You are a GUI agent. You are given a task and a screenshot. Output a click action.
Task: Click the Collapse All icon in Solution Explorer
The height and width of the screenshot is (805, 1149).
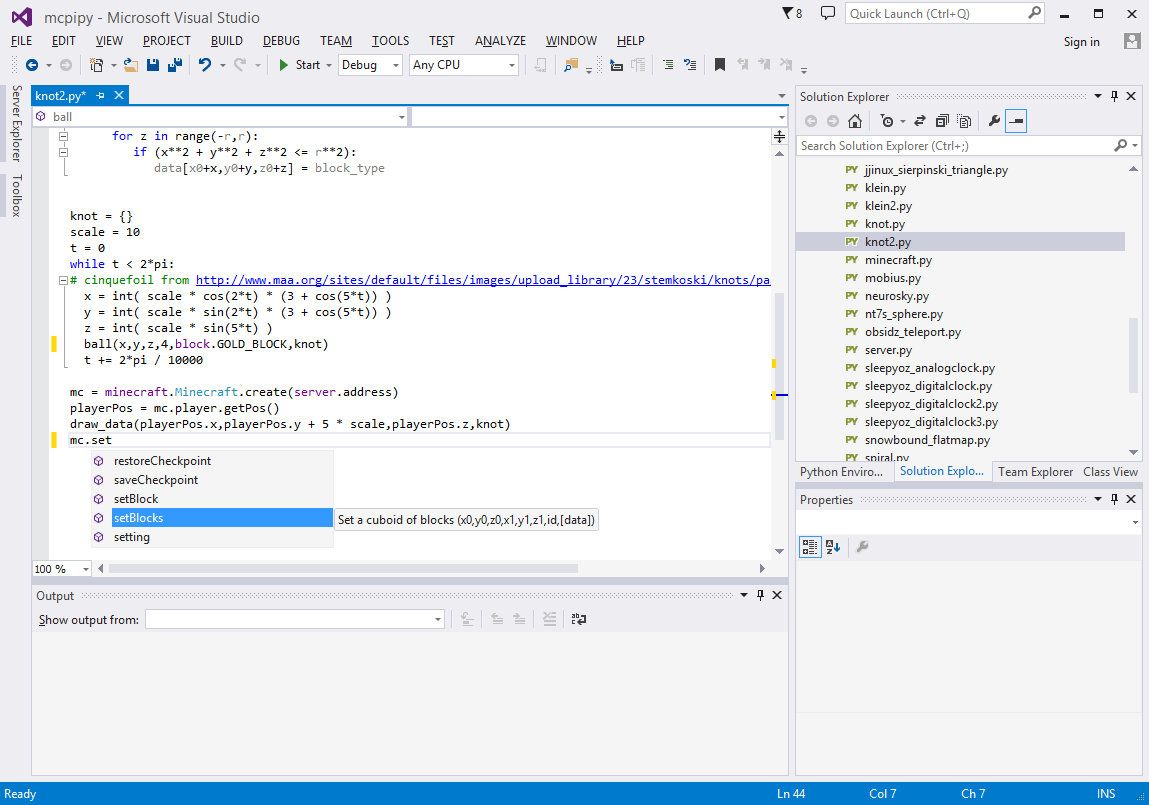click(942, 121)
